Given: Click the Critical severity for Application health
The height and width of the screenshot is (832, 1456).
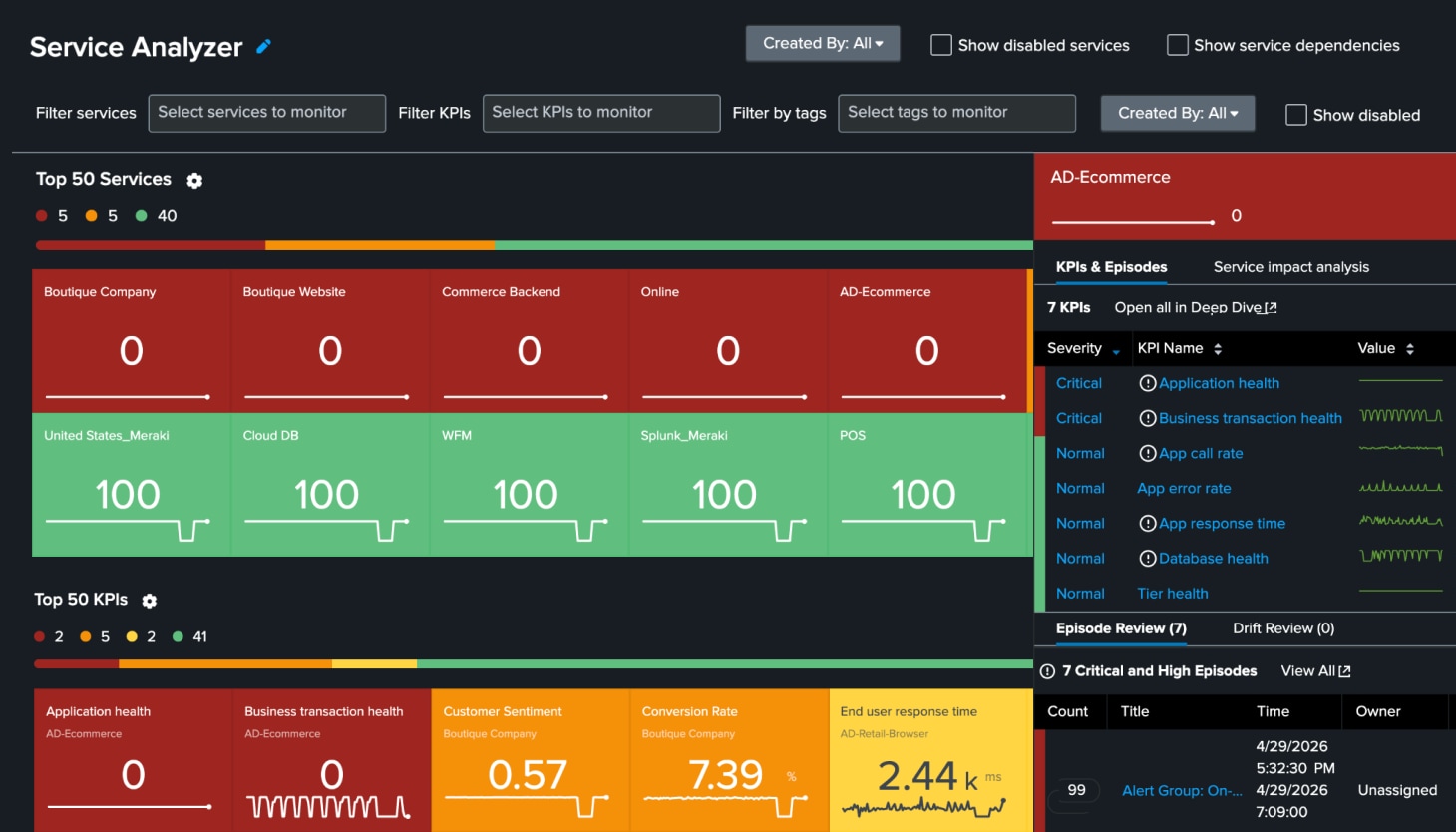Looking at the screenshot, I should (1079, 383).
